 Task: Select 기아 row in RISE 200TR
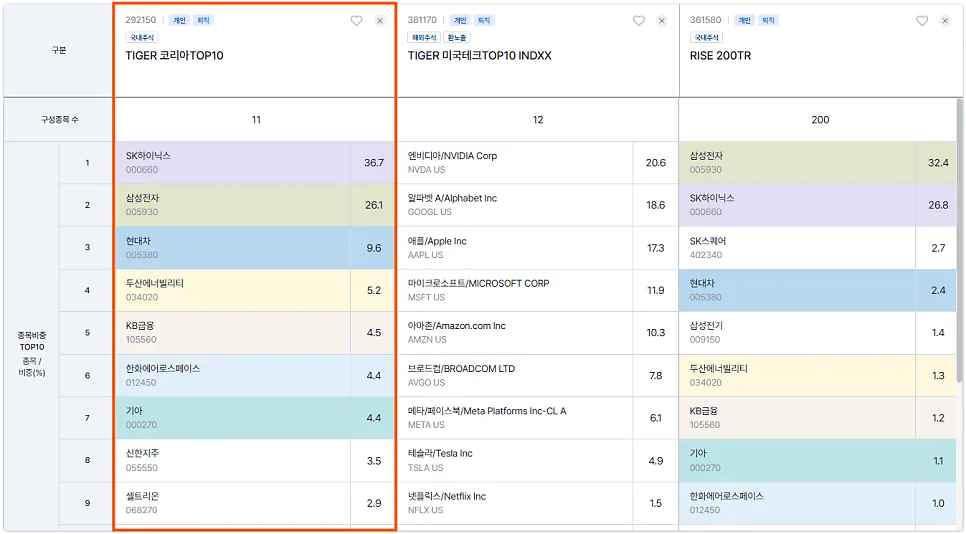pos(818,460)
